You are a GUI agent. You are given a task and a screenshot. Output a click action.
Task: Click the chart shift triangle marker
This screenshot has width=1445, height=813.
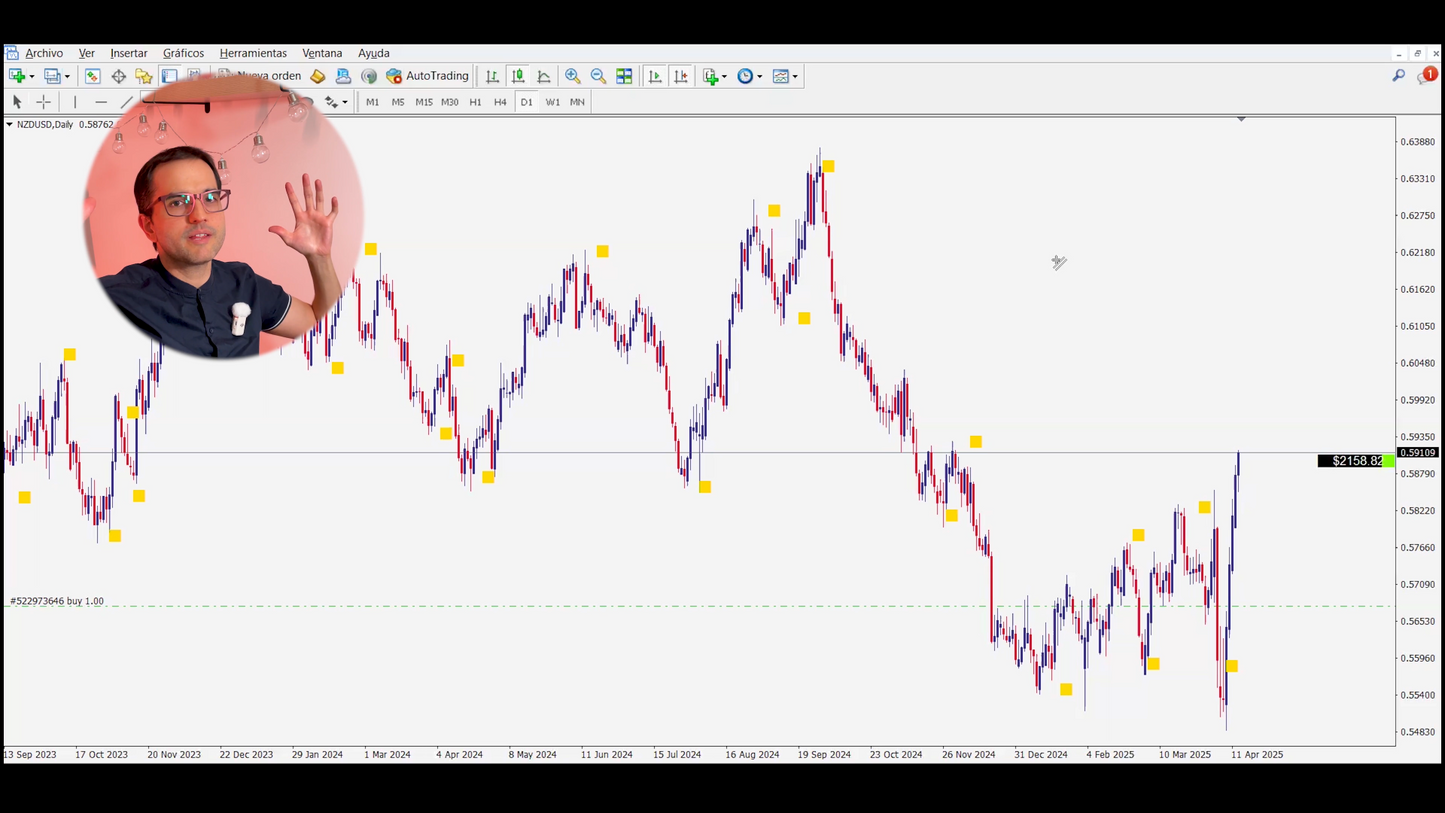1241,119
